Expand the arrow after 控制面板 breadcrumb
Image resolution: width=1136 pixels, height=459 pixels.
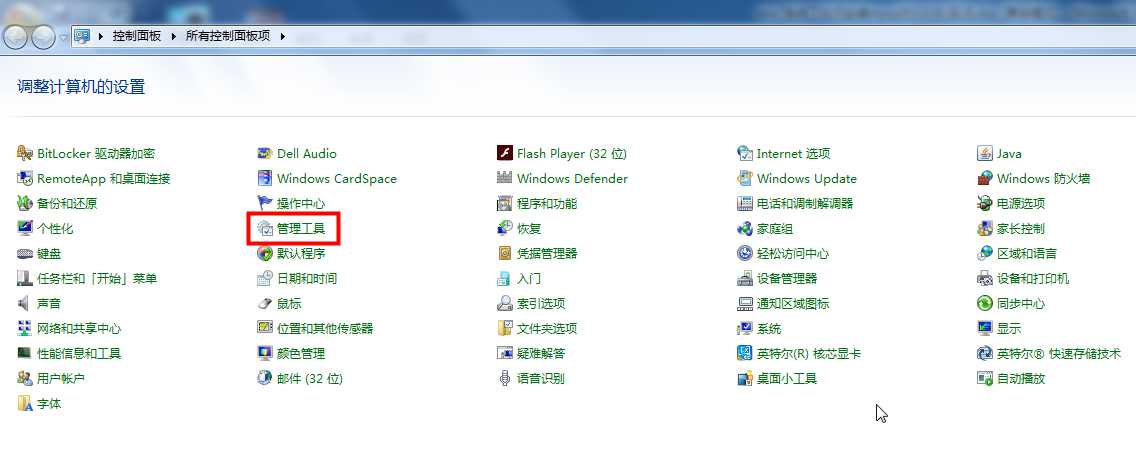pos(174,35)
